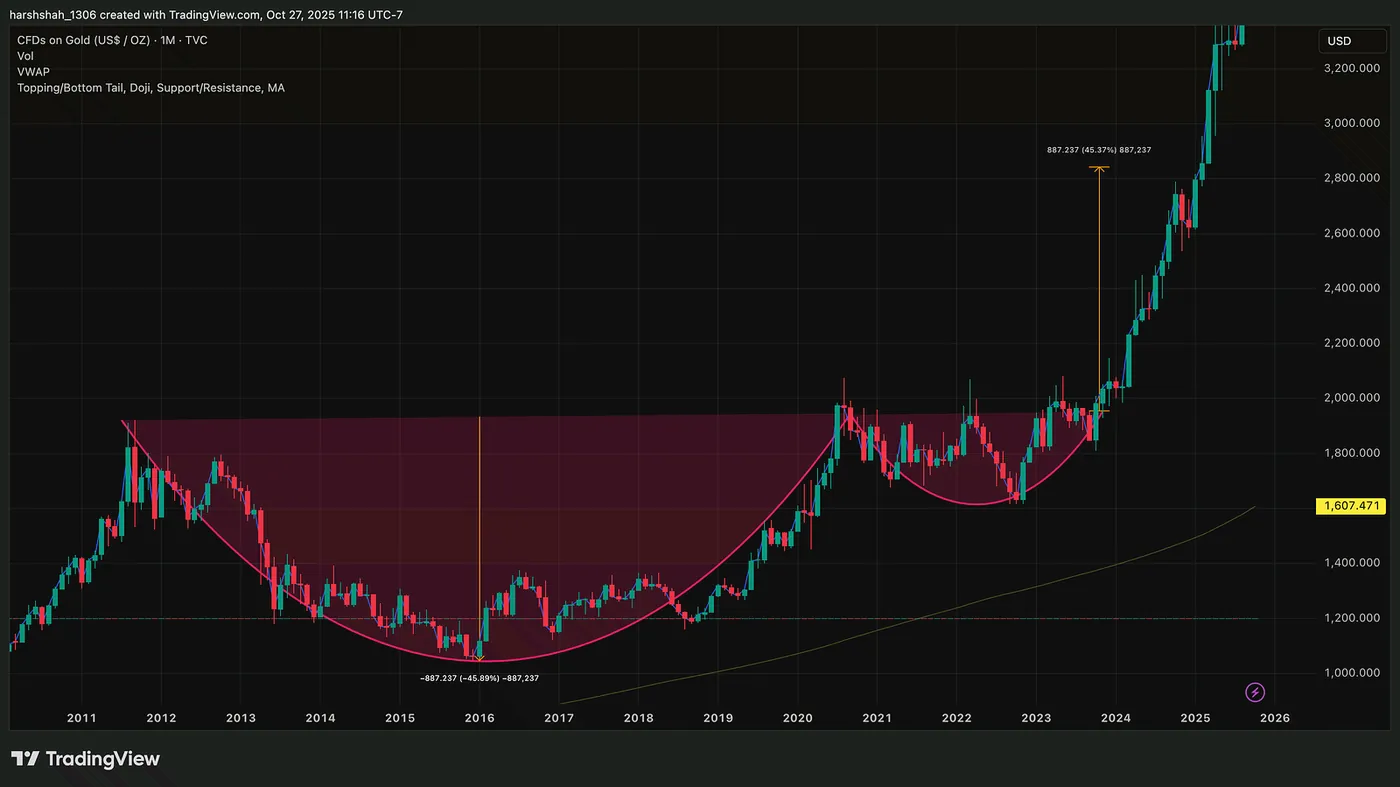Click the 2014 time axis label
Screen dimensions: 1400x787
(320, 718)
